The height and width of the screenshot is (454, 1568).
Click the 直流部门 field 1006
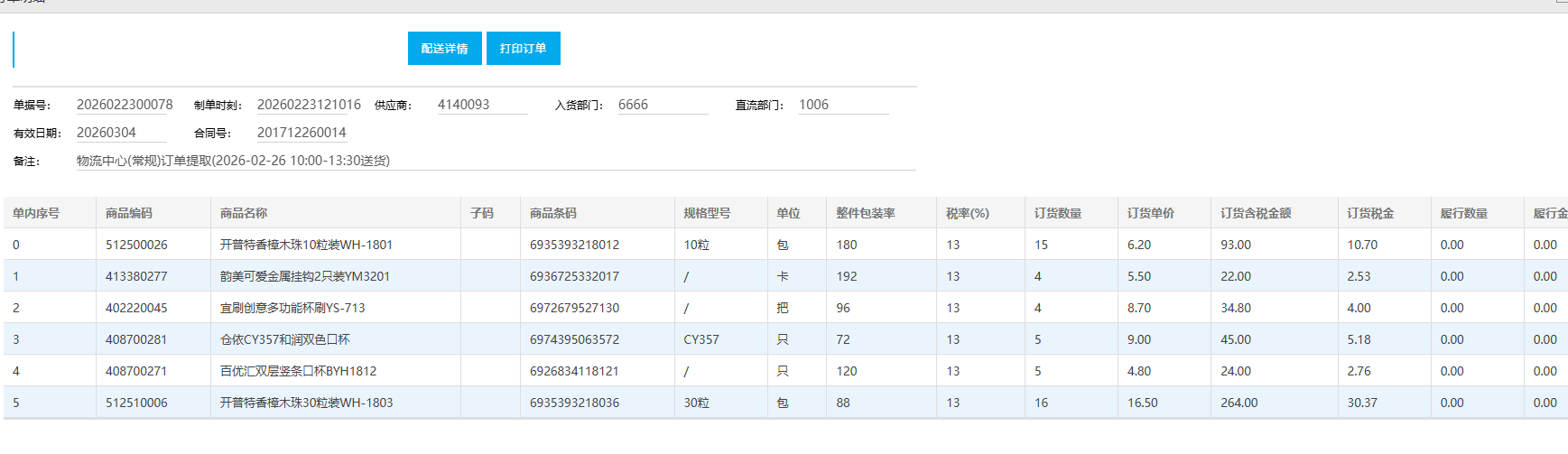click(842, 105)
